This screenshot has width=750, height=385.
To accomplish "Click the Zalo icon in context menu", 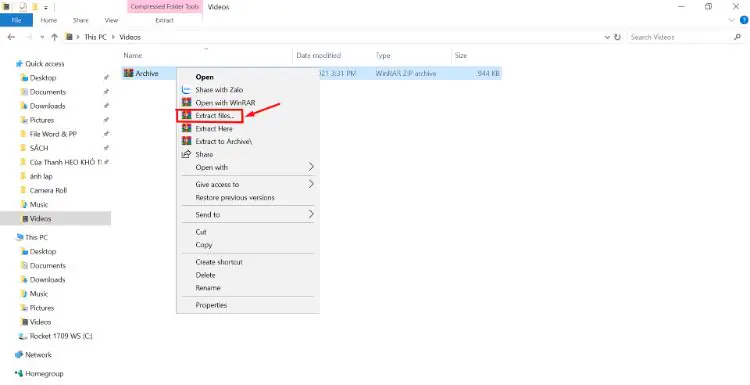I will coord(186,89).
